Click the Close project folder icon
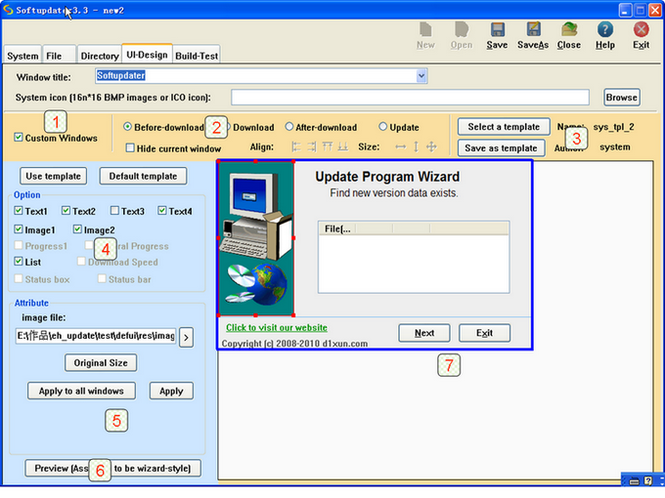The height and width of the screenshot is (498, 665). [x=569, y=29]
